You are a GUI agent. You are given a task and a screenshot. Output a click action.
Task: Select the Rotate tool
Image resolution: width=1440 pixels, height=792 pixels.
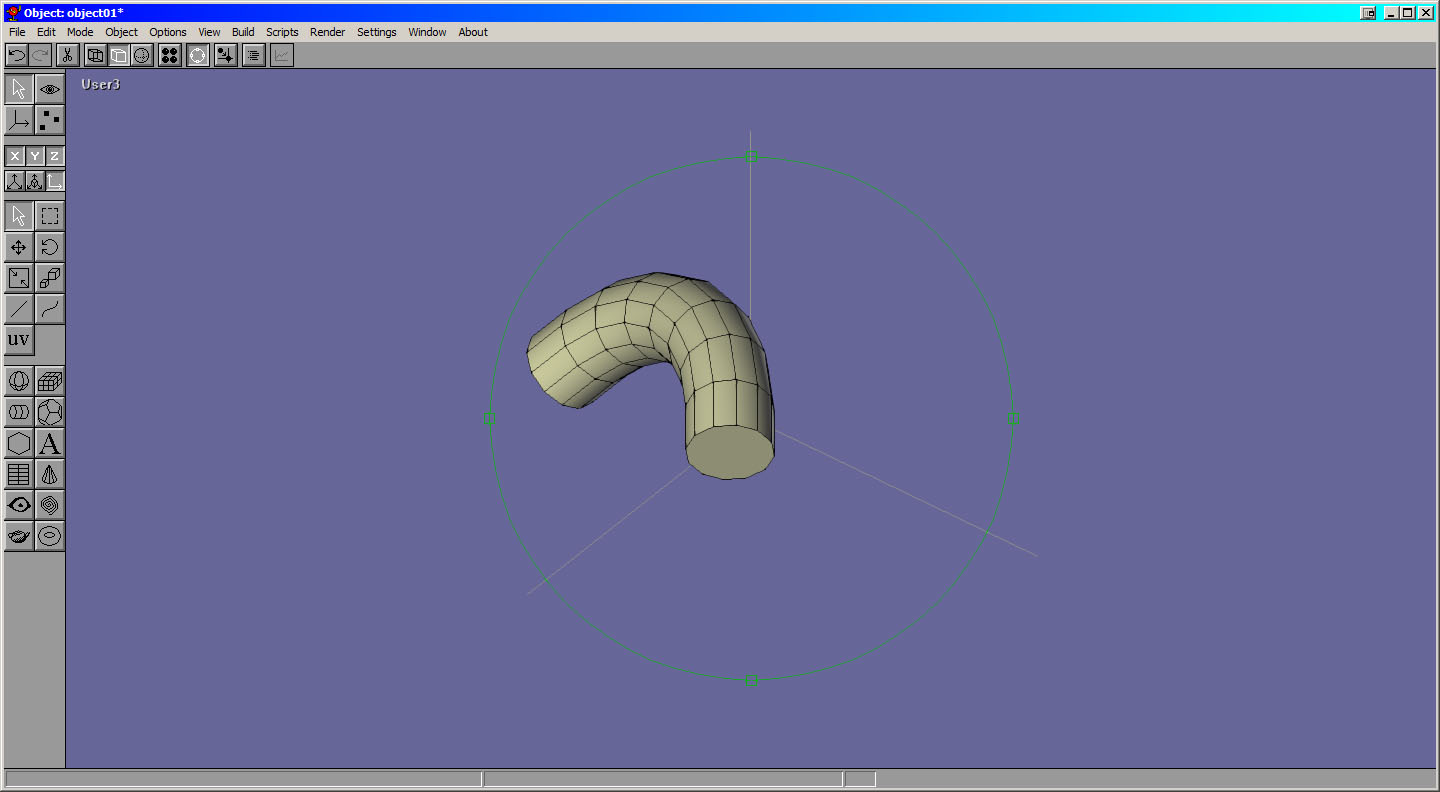point(50,247)
